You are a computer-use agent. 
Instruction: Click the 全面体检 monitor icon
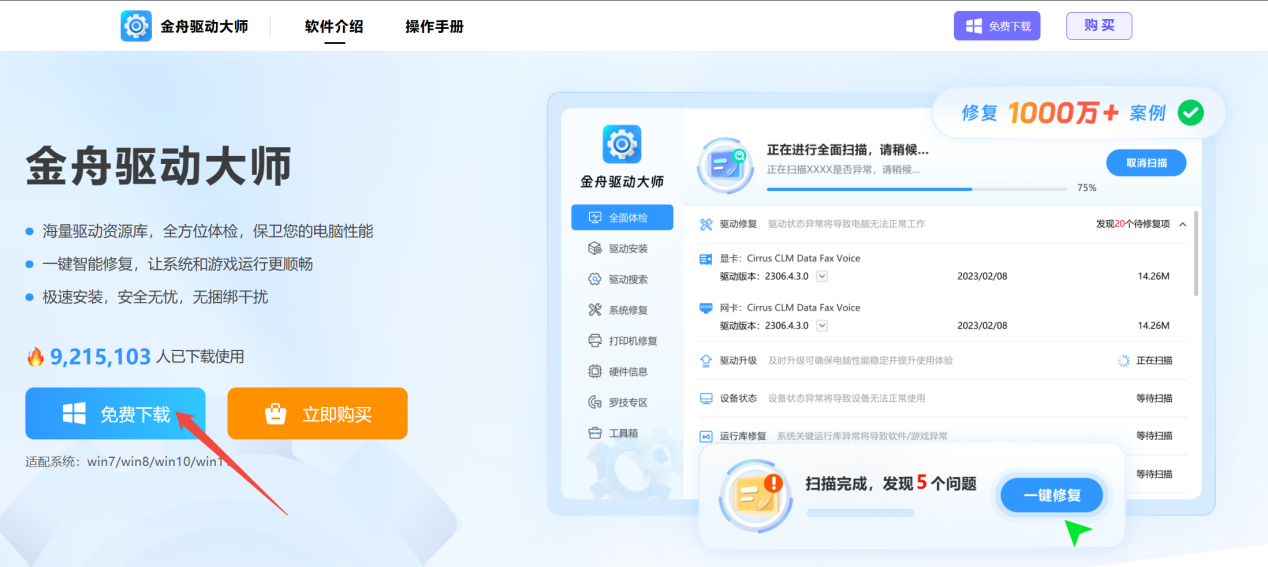point(595,217)
